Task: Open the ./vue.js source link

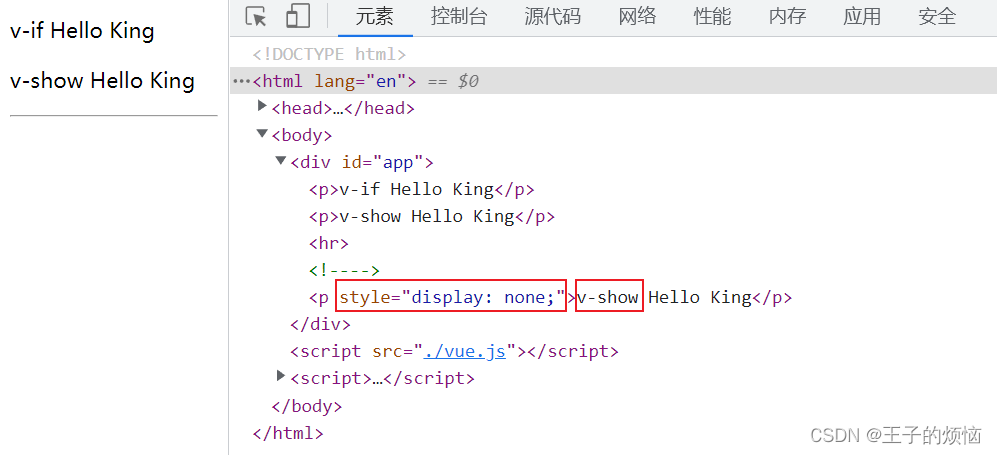Action: [x=465, y=351]
